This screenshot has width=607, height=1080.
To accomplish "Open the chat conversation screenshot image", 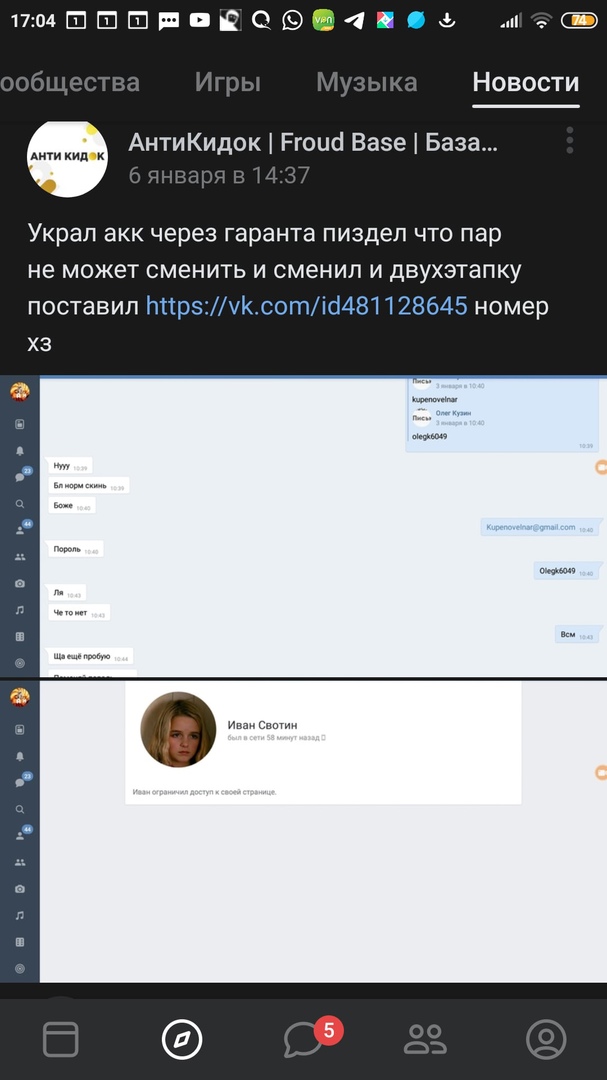I will pos(303,526).
